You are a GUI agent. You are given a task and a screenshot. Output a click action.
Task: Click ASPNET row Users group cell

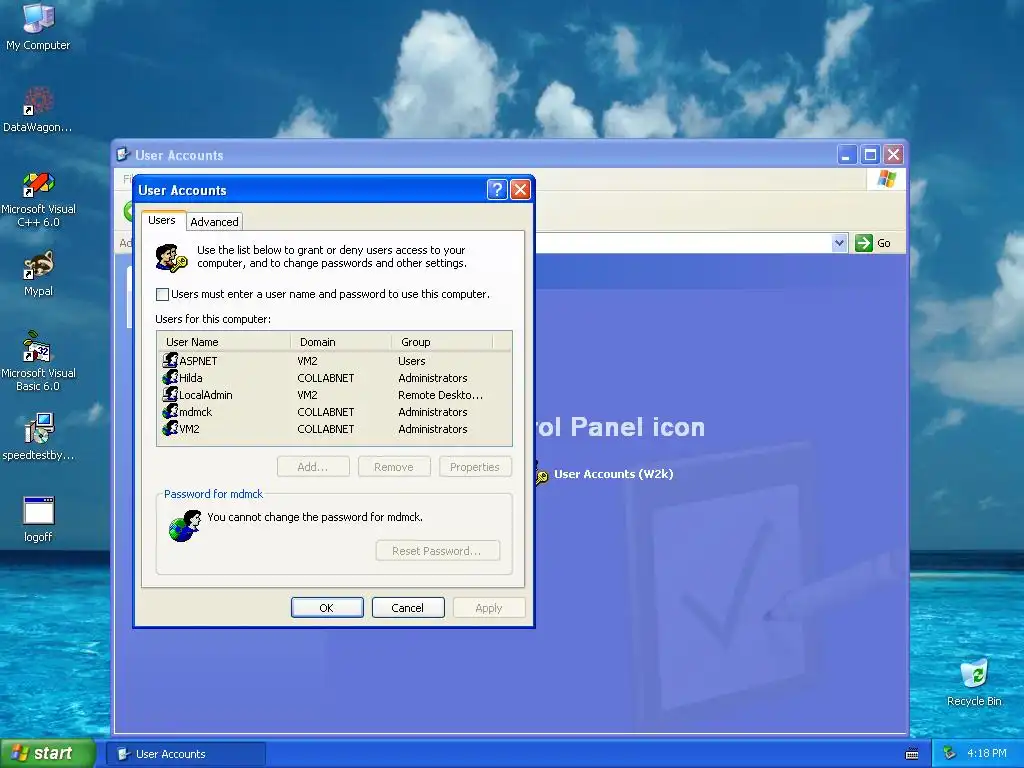pos(411,361)
